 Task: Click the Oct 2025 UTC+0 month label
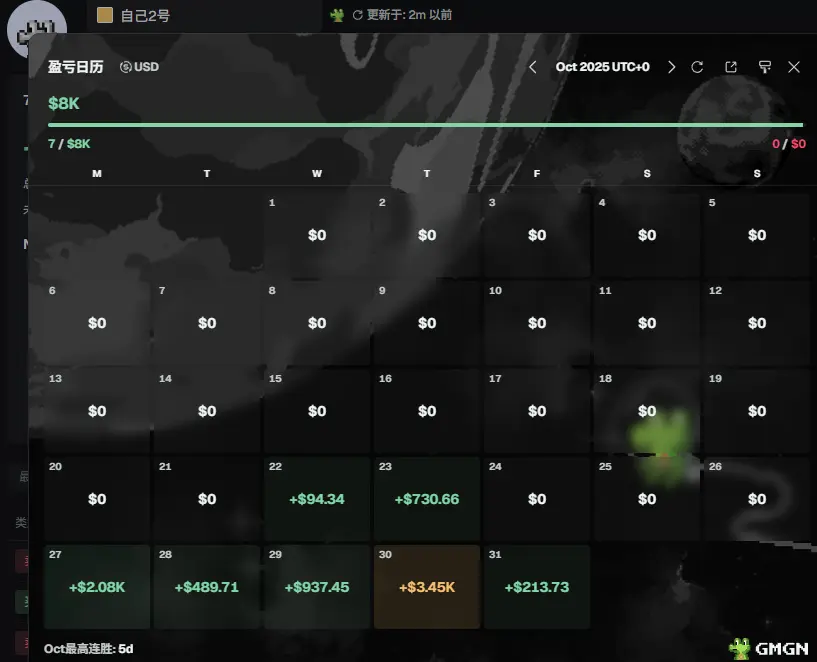tap(602, 67)
